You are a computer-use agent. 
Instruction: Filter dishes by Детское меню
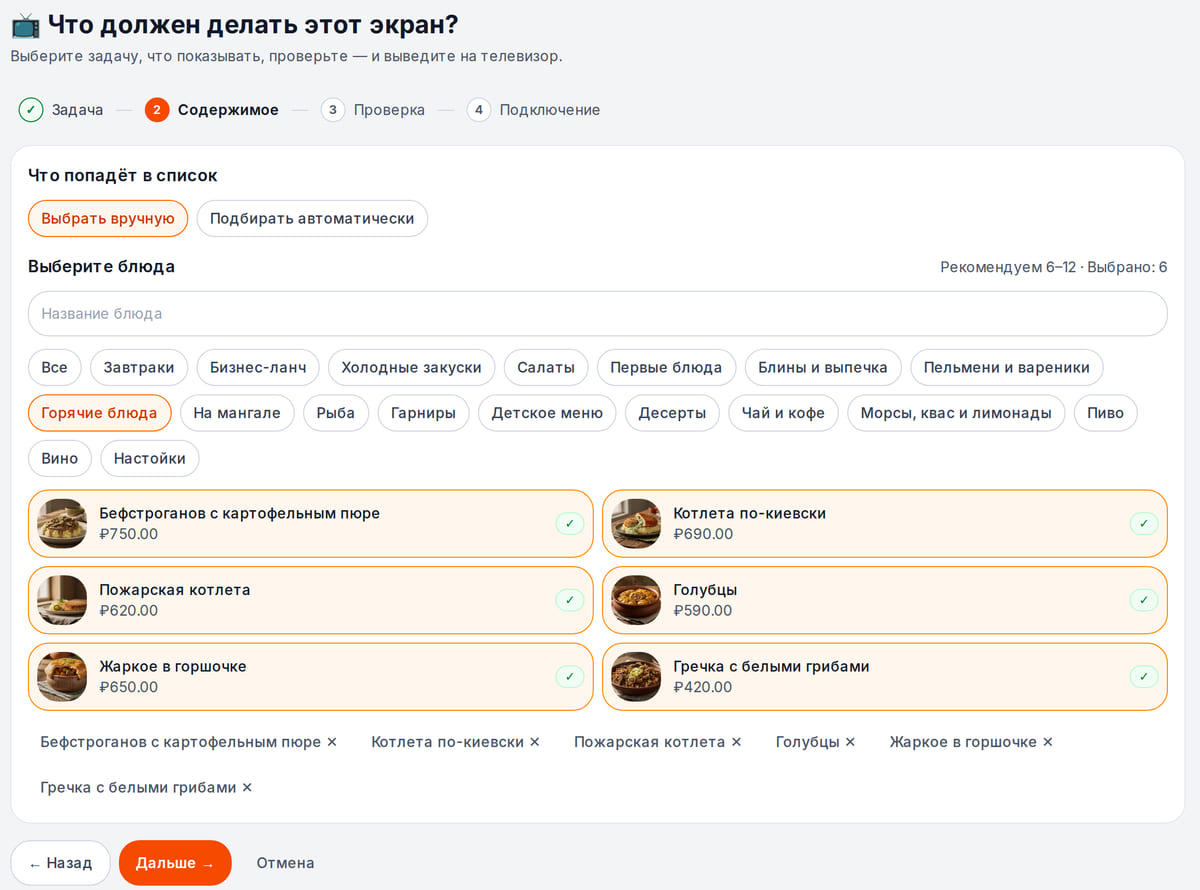pos(547,413)
